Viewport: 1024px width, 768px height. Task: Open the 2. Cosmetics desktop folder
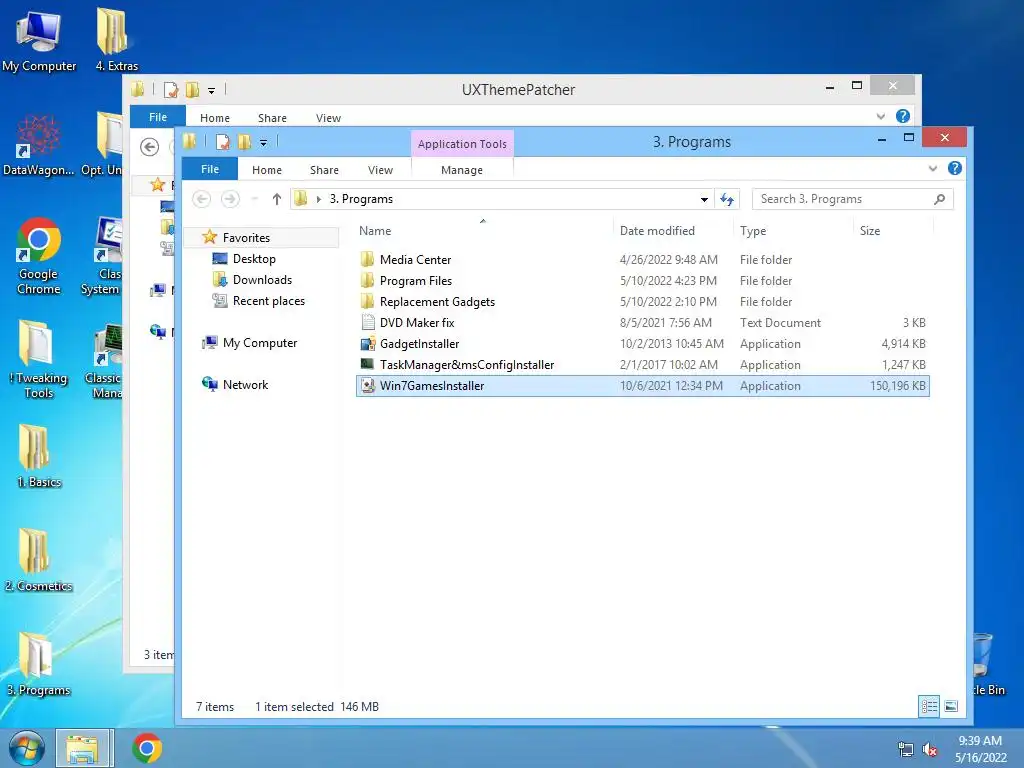click(x=38, y=560)
